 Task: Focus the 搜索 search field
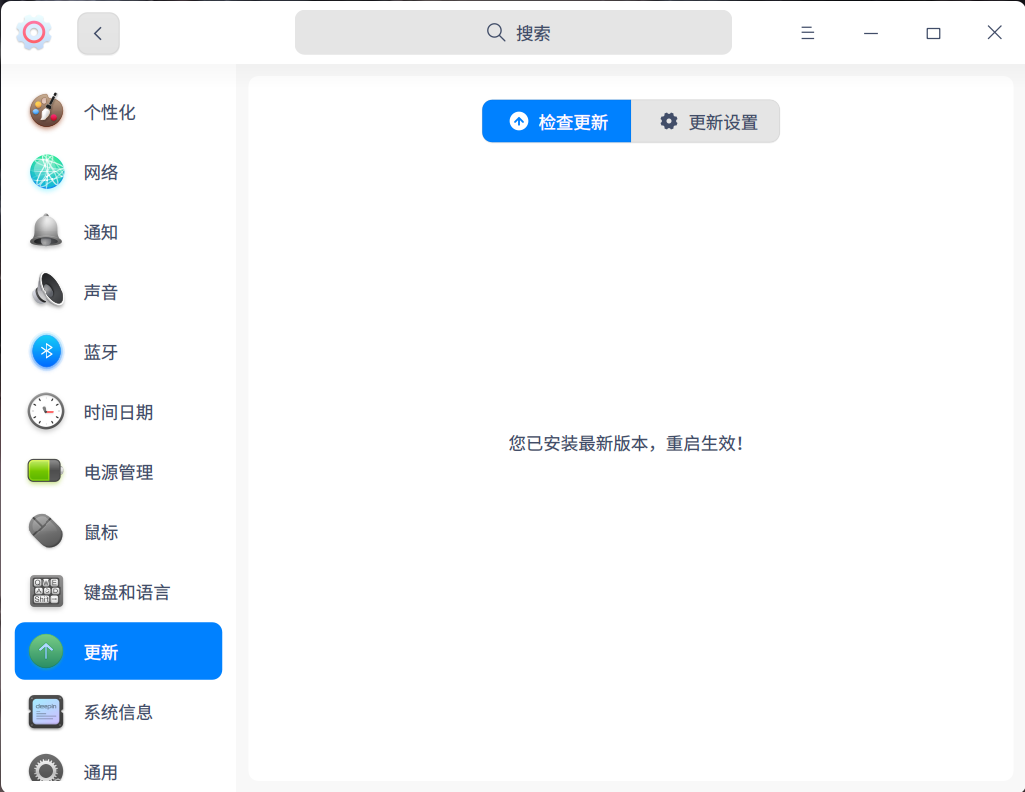[x=513, y=33]
